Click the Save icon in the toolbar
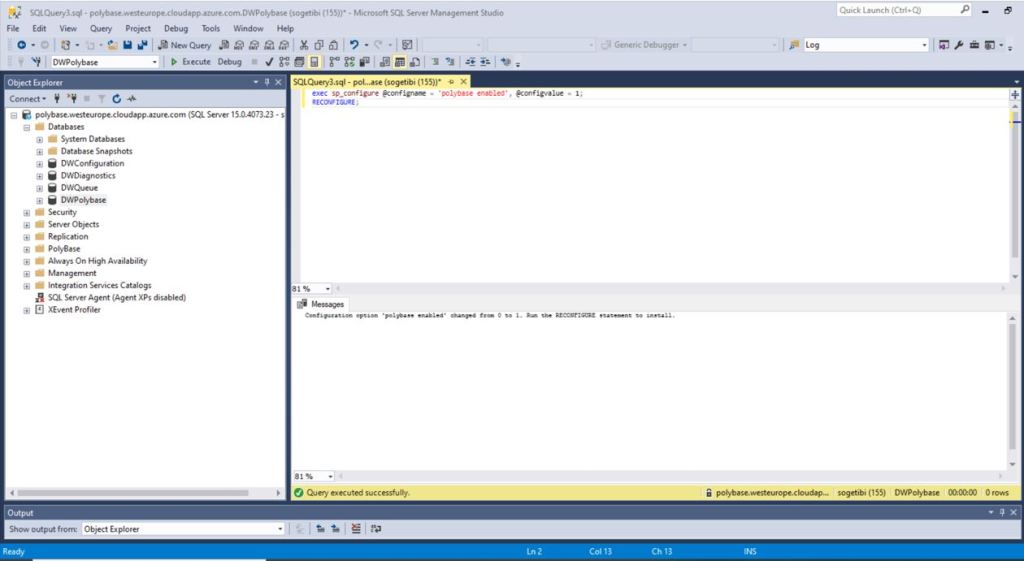The width and height of the screenshot is (1024, 561). coord(128,45)
